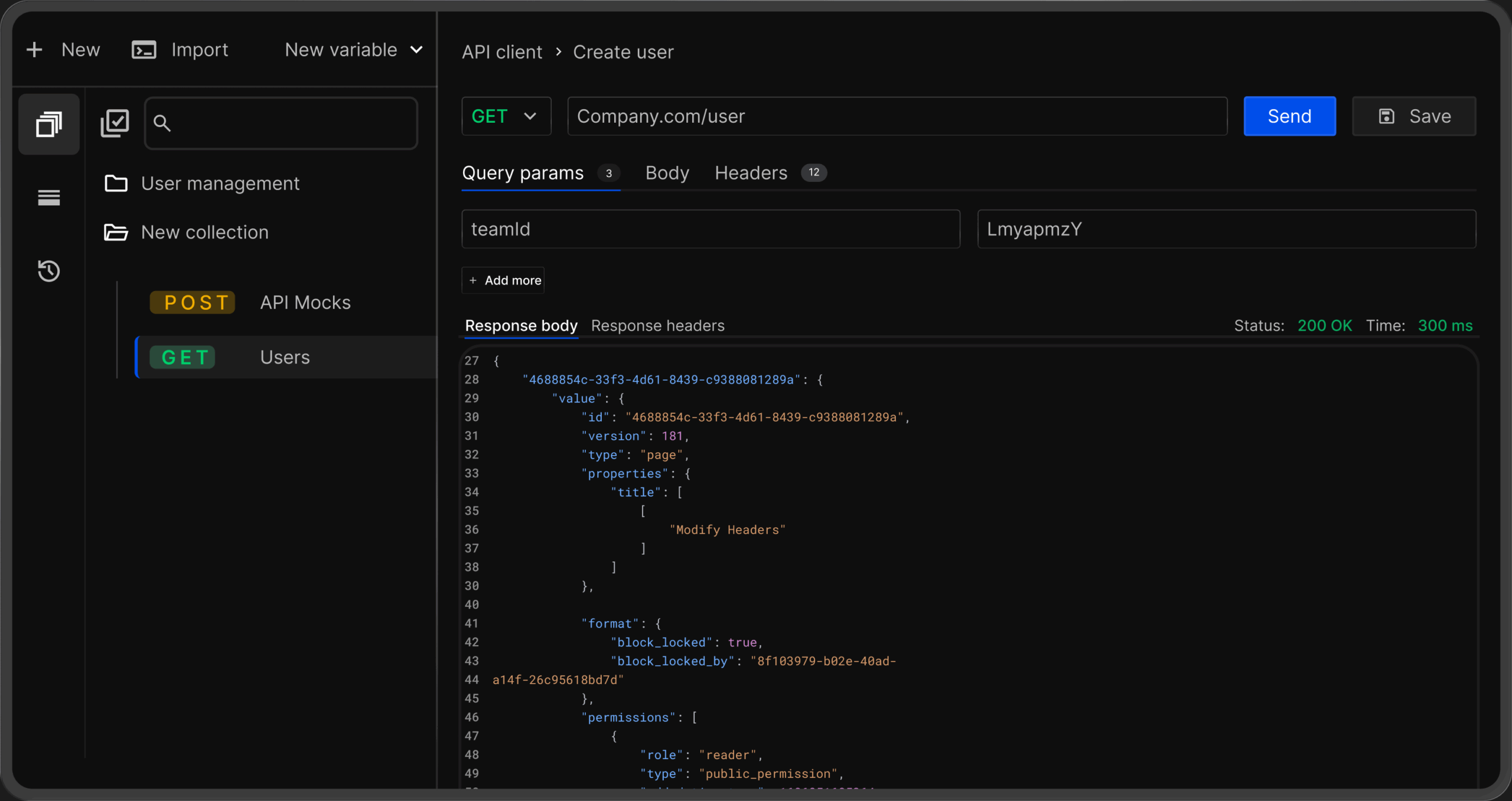Click the "properties" key in response
This screenshot has height=801, width=1512.
624,473
